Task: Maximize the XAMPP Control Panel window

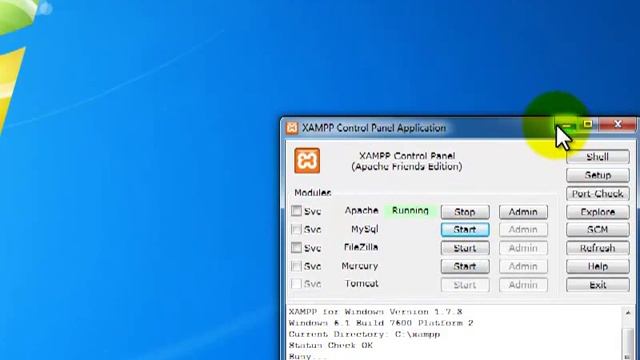Action: point(588,124)
